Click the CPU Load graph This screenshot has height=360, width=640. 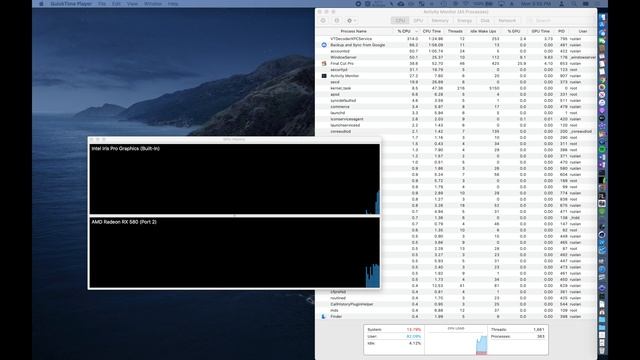(x=456, y=340)
